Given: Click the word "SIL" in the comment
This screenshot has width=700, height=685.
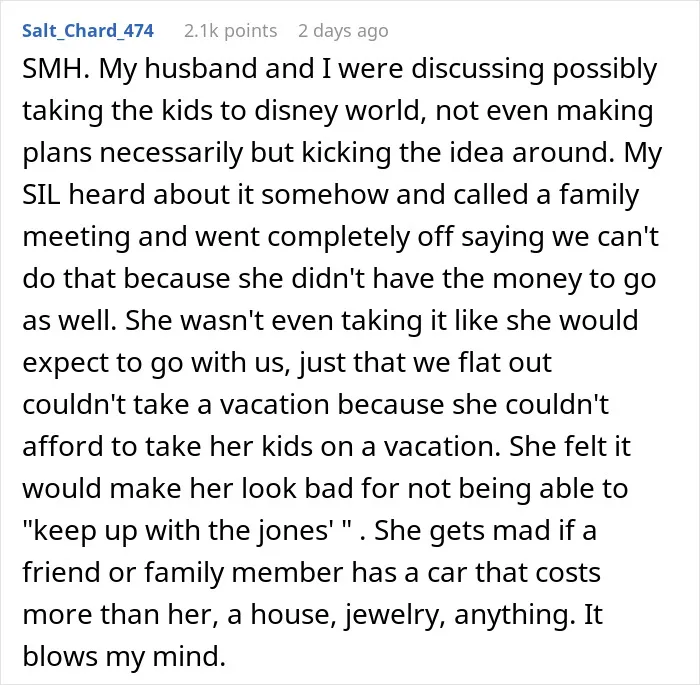Looking at the screenshot, I should [x=41, y=195].
